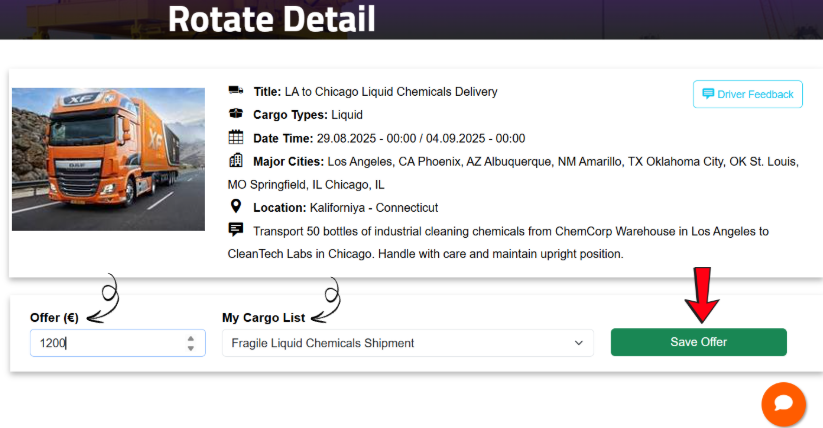Click the box icon next to Cargo Types
The height and width of the screenshot is (428, 823).
[236, 114]
